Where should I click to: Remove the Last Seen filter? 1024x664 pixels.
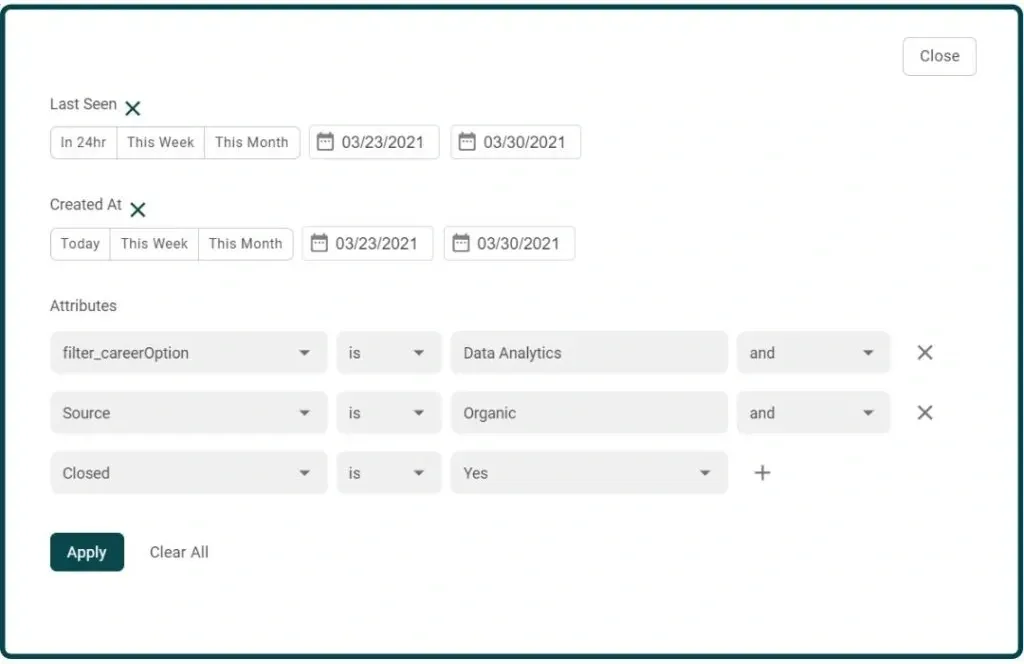pyautogui.click(x=133, y=108)
